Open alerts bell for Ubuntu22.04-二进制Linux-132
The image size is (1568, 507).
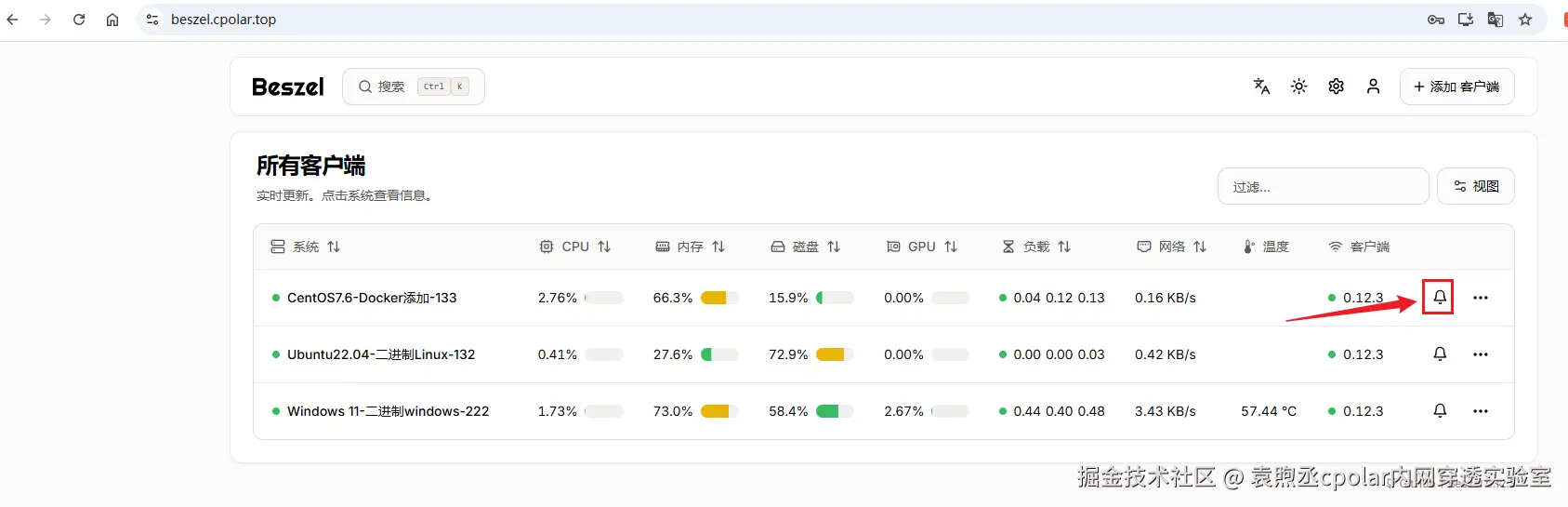(x=1439, y=354)
